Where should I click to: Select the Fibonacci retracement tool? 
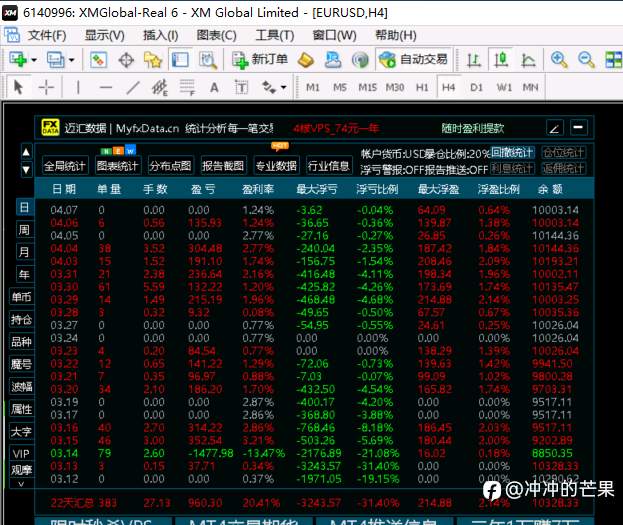click(187, 87)
